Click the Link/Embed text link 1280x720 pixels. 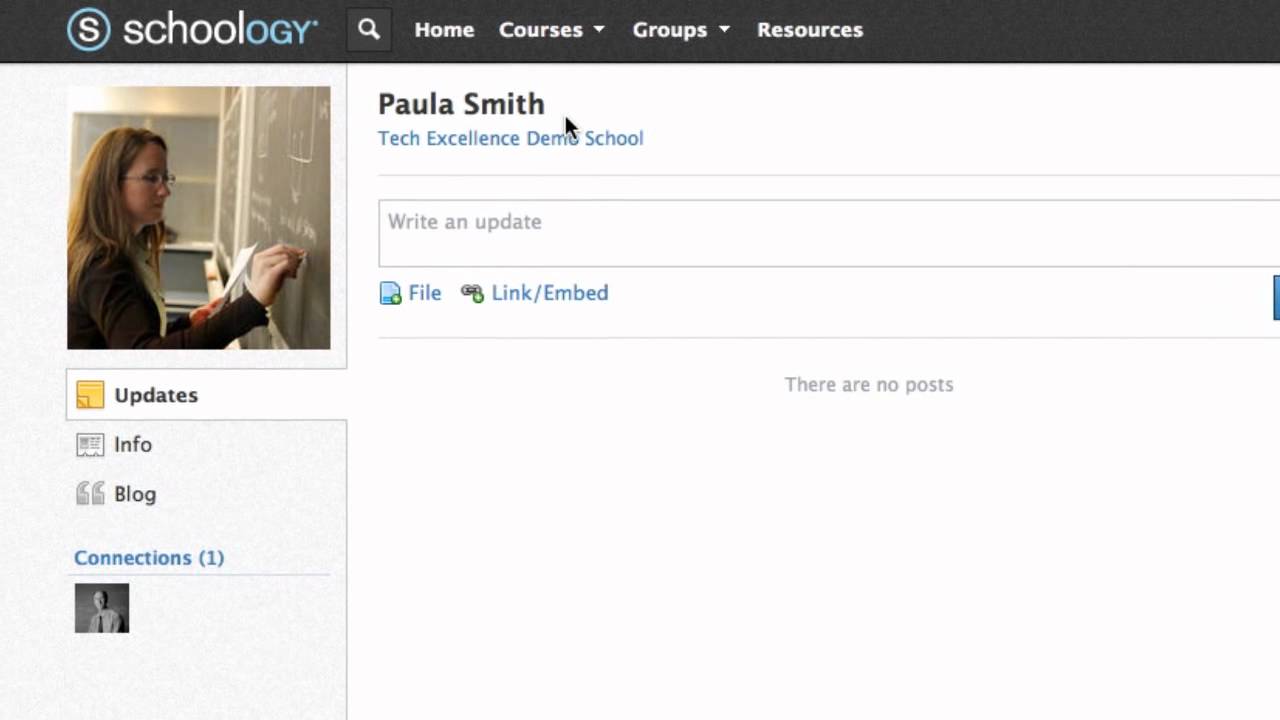(x=549, y=293)
